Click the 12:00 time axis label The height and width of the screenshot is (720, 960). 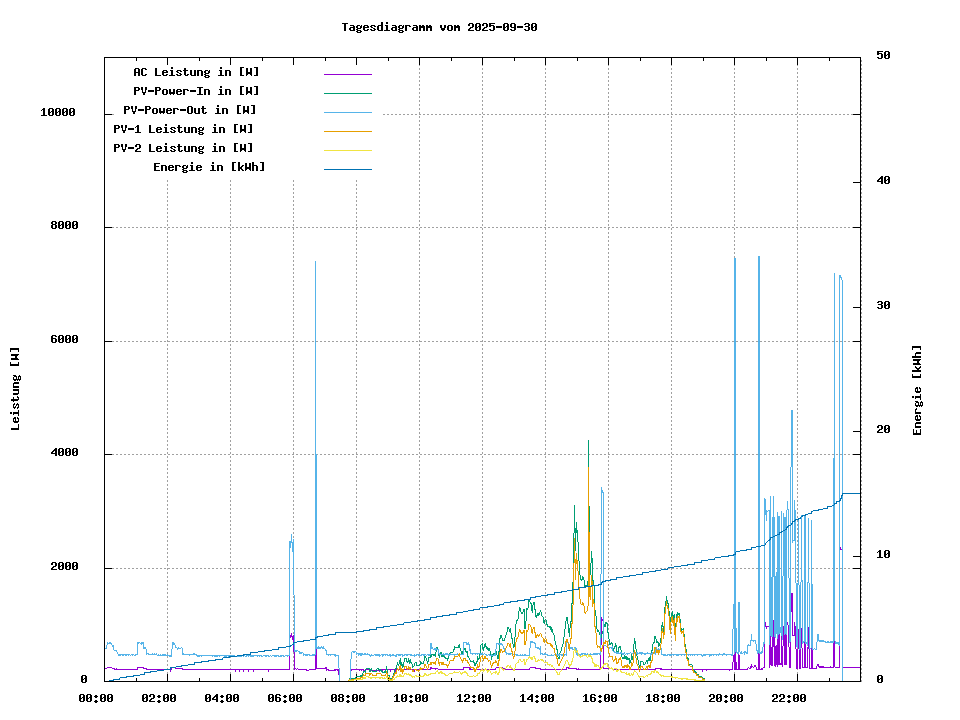(x=473, y=698)
